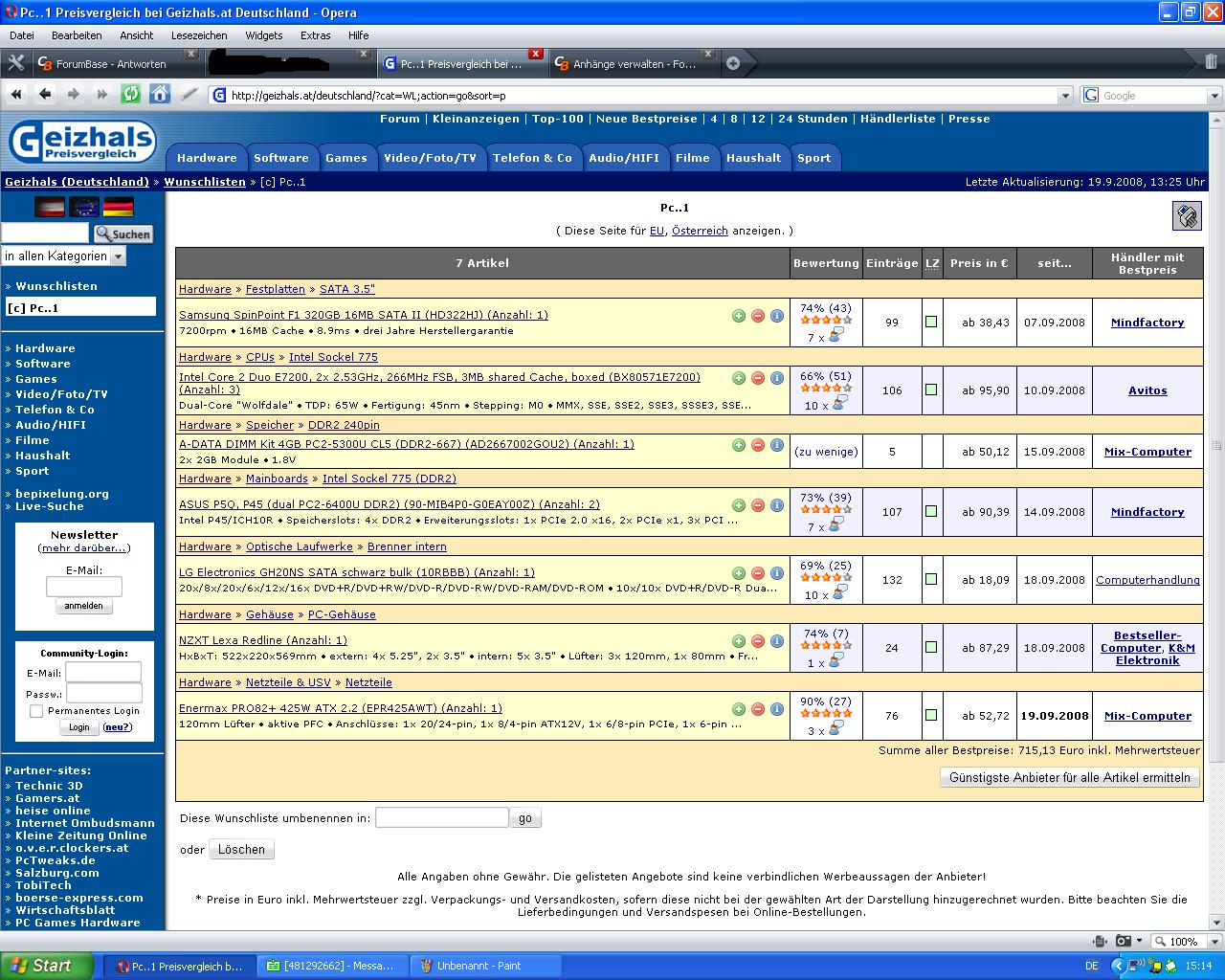Remove Samsung SpinPoint F1 via red minus
Screen dimensions: 1225x980
click(758, 316)
